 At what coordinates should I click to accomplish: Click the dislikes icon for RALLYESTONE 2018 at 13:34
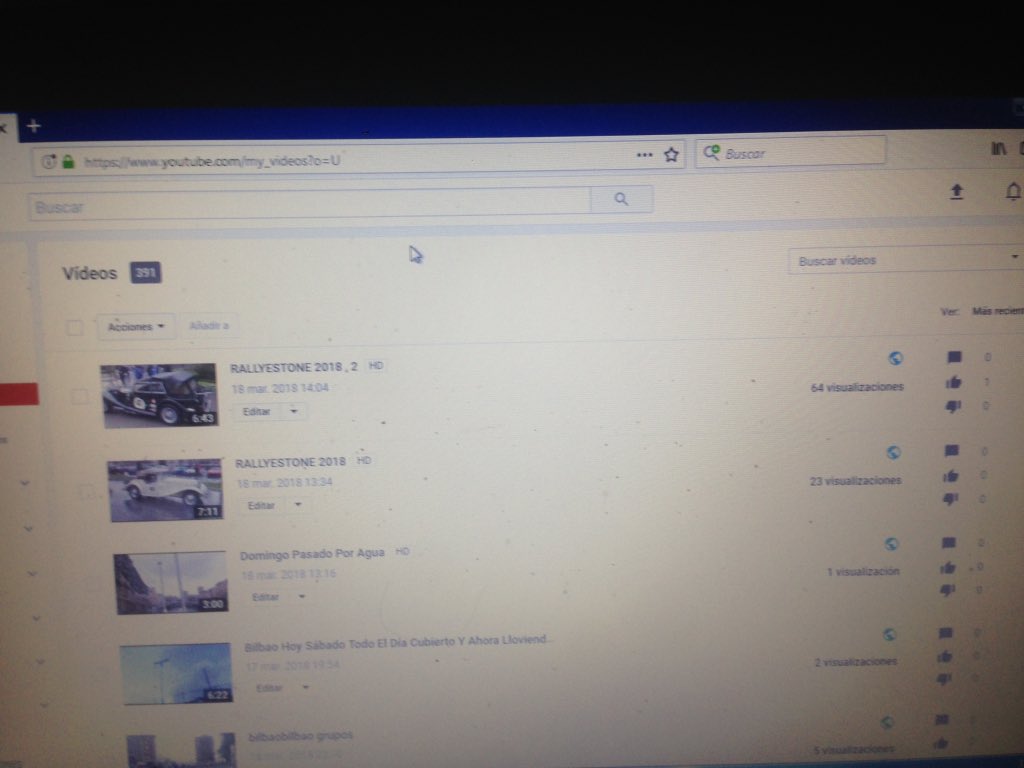pos(950,500)
